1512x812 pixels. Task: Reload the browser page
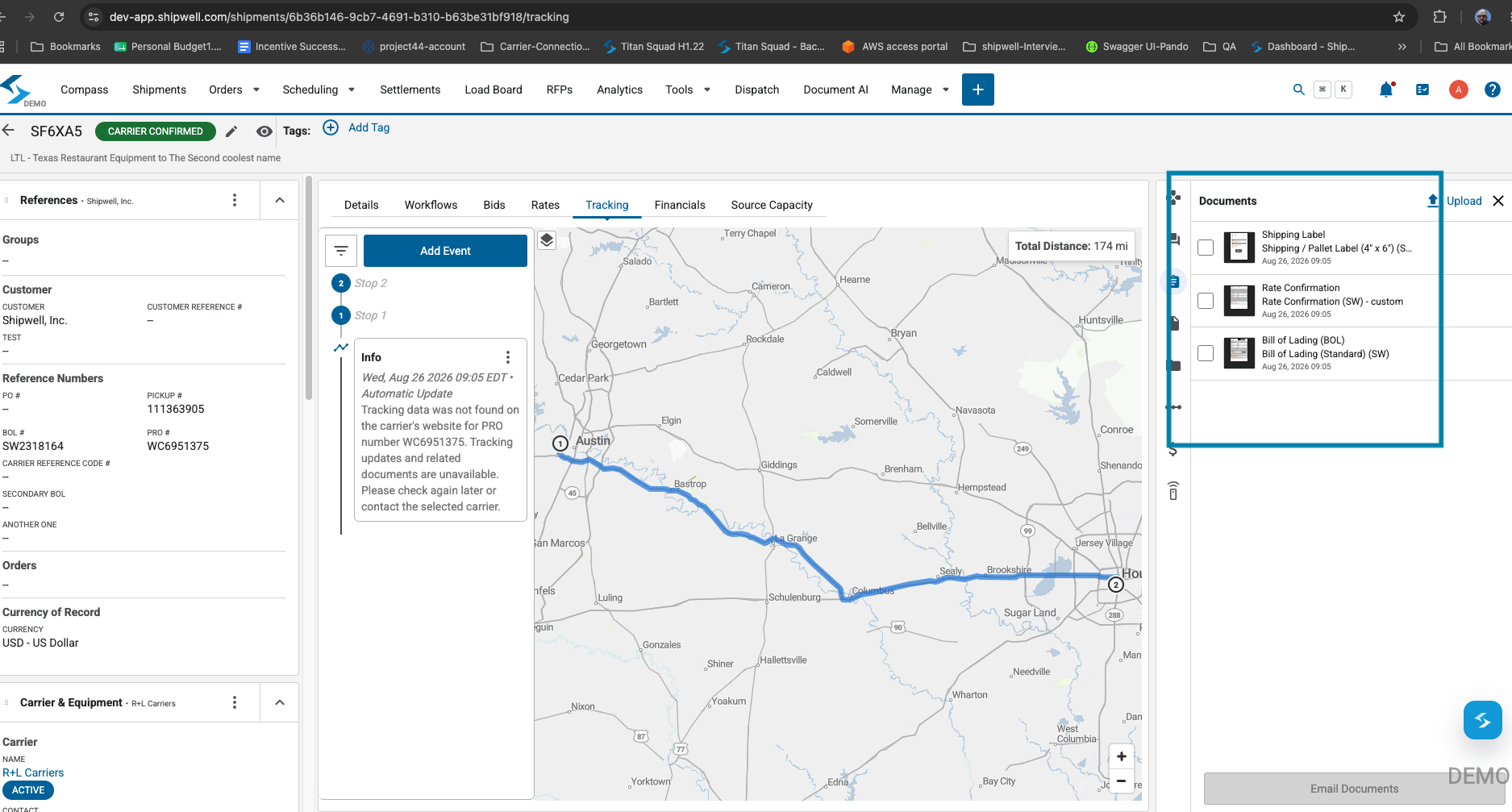[x=59, y=17]
